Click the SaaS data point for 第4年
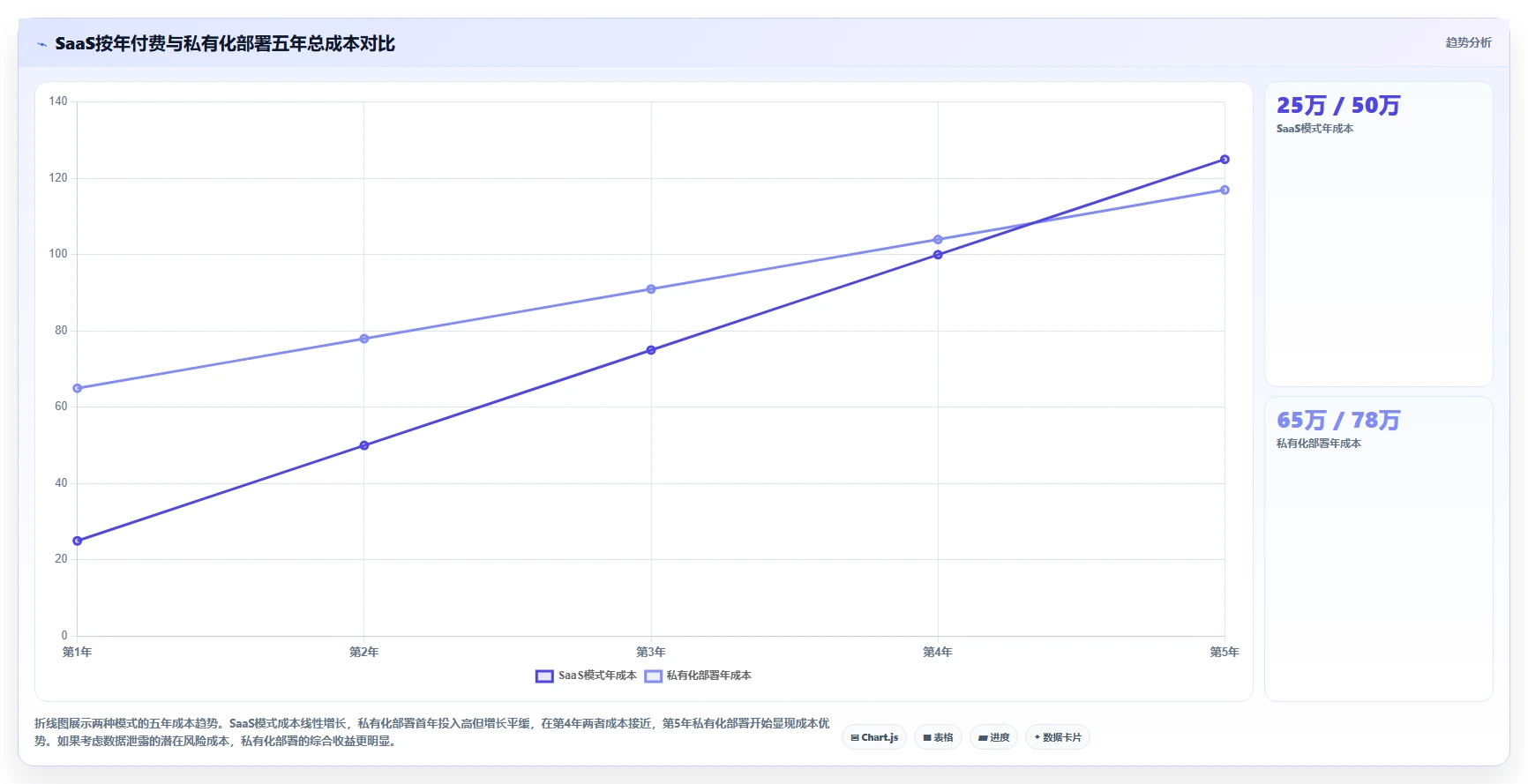The image size is (1528, 784). [x=938, y=255]
